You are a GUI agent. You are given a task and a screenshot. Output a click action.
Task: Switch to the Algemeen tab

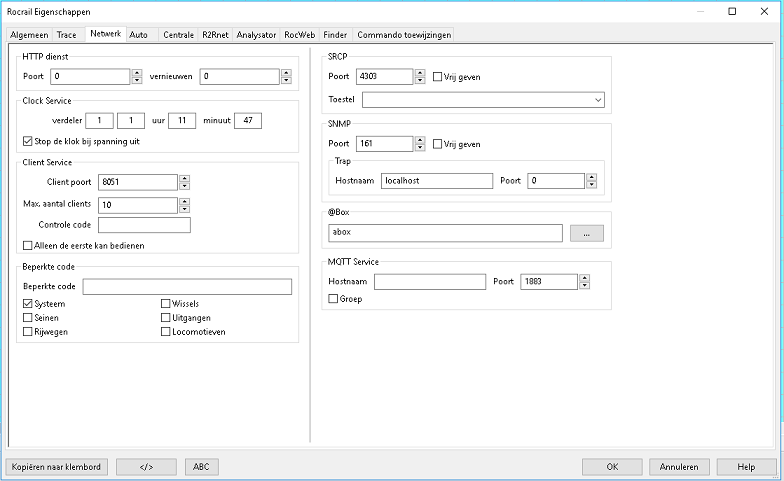tap(28, 34)
